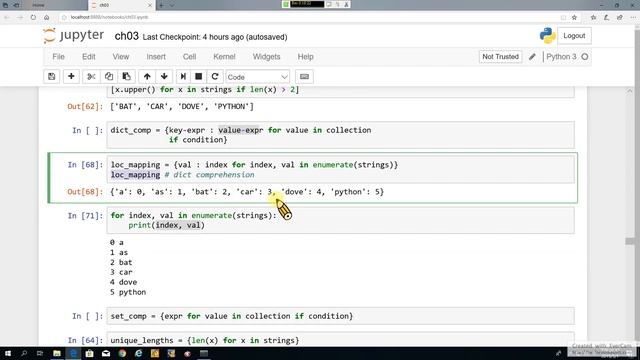The width and height of the screenshot is (640, 360).
Task: Interrupt the kernel with stop icon
Action: coord(199,77)
